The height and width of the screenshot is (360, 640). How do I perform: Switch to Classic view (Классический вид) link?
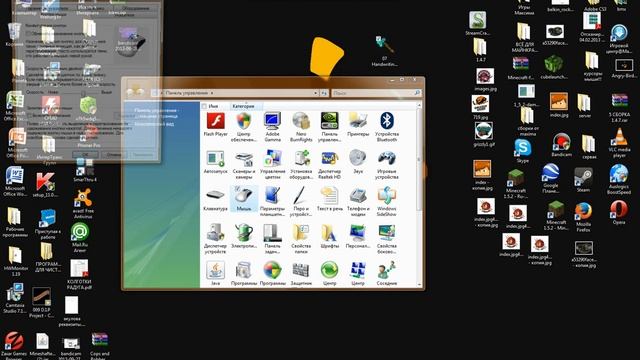tap(154, 124)
